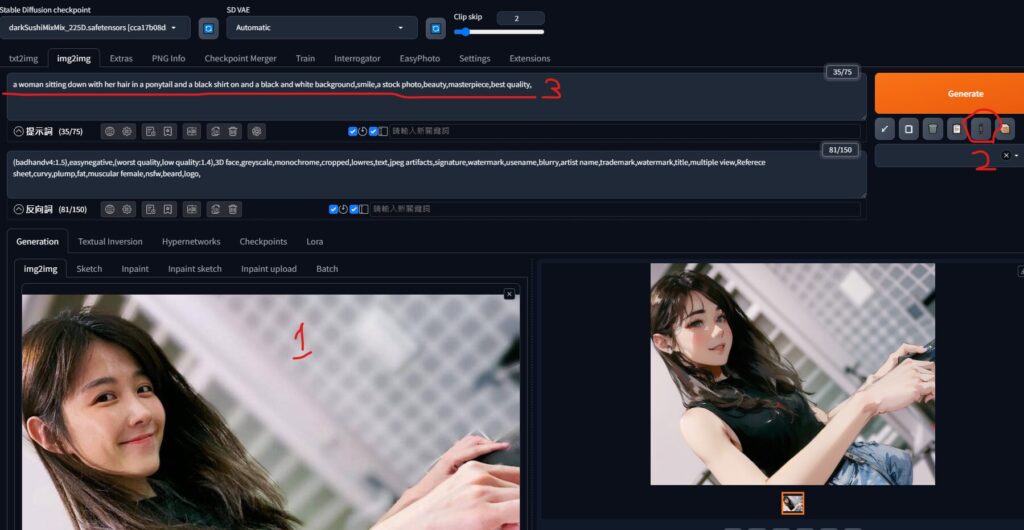Open the Stable Diffusion checkpoint dropdown
The width and height of the screenshot is (1024, 530).
[x=96, y=28]
